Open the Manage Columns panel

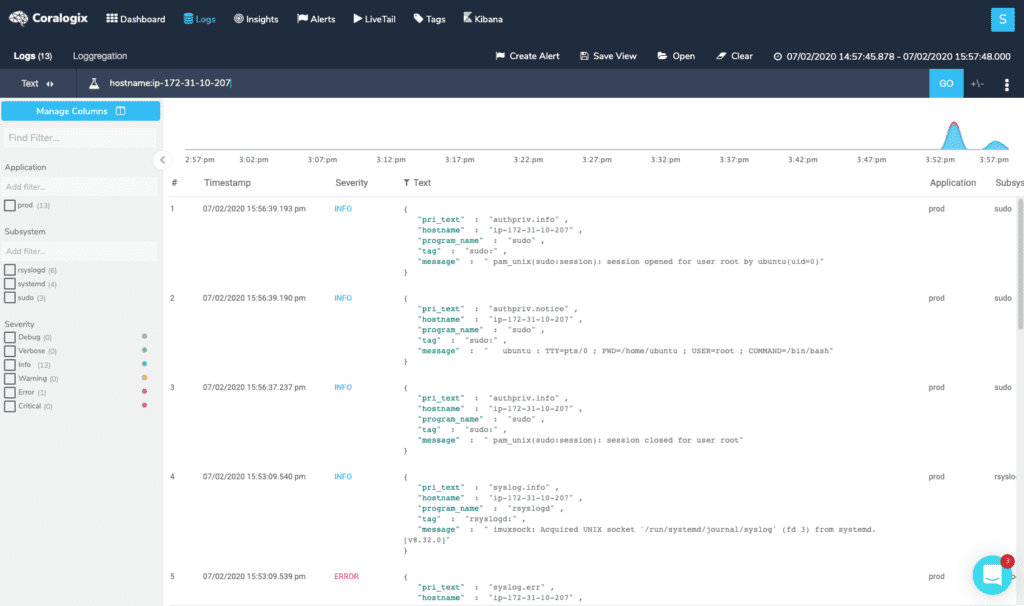tap(80, 111)
